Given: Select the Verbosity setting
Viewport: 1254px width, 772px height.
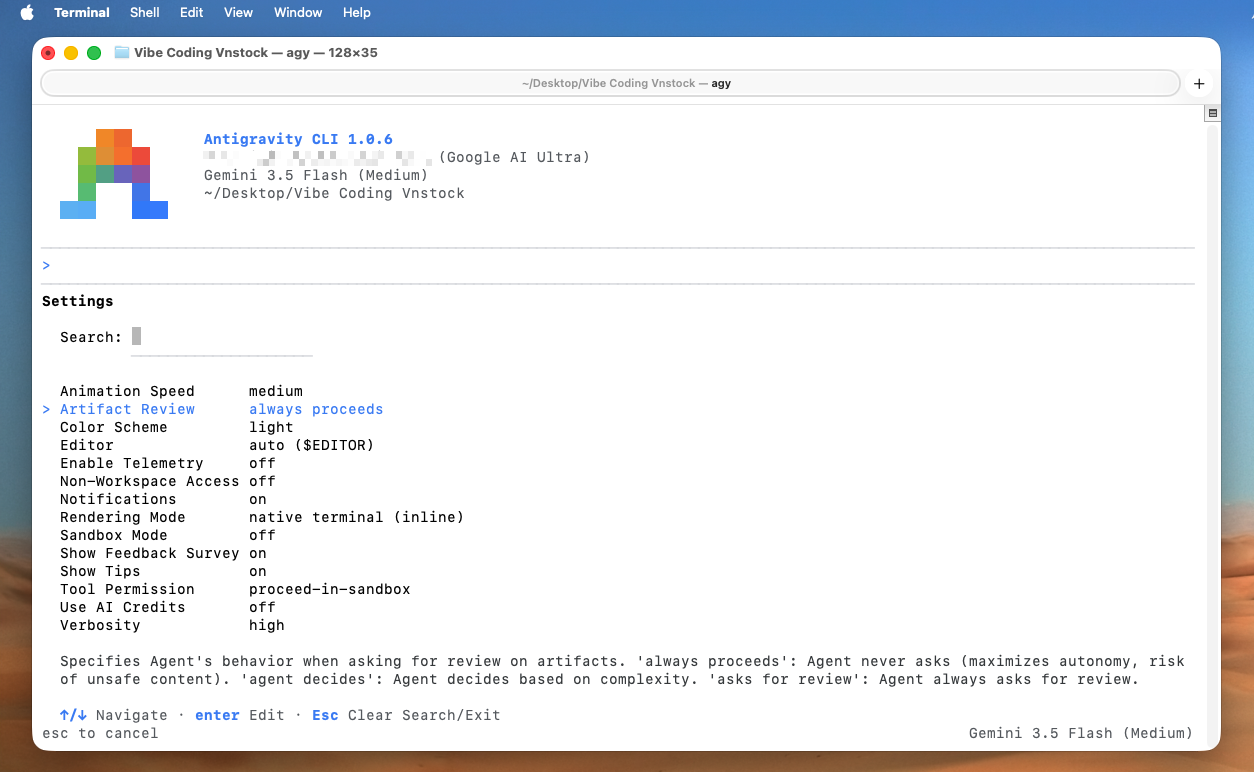Looking at the screenshot, I should click(172, 625).
